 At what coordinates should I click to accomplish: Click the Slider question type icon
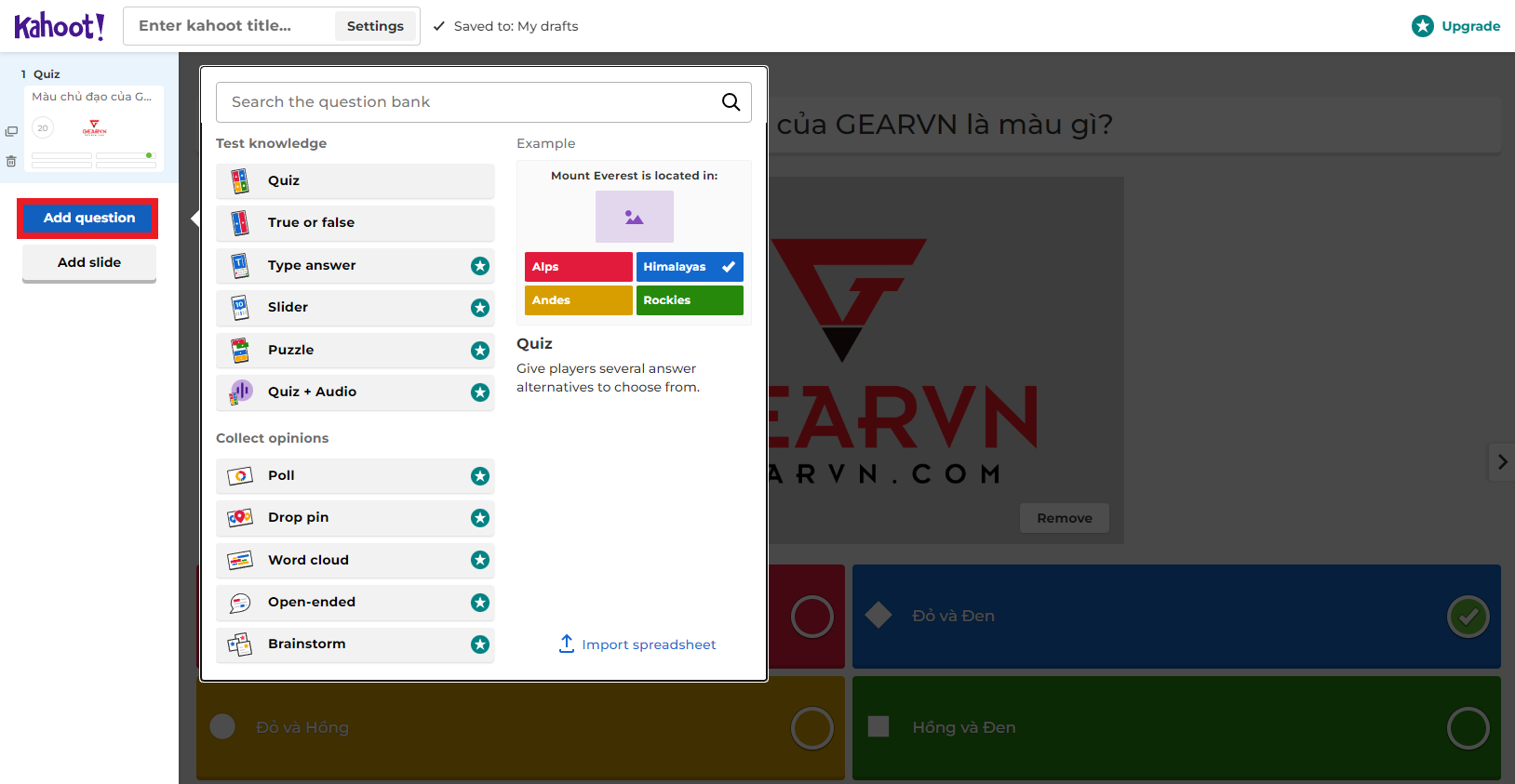(240, 307)
